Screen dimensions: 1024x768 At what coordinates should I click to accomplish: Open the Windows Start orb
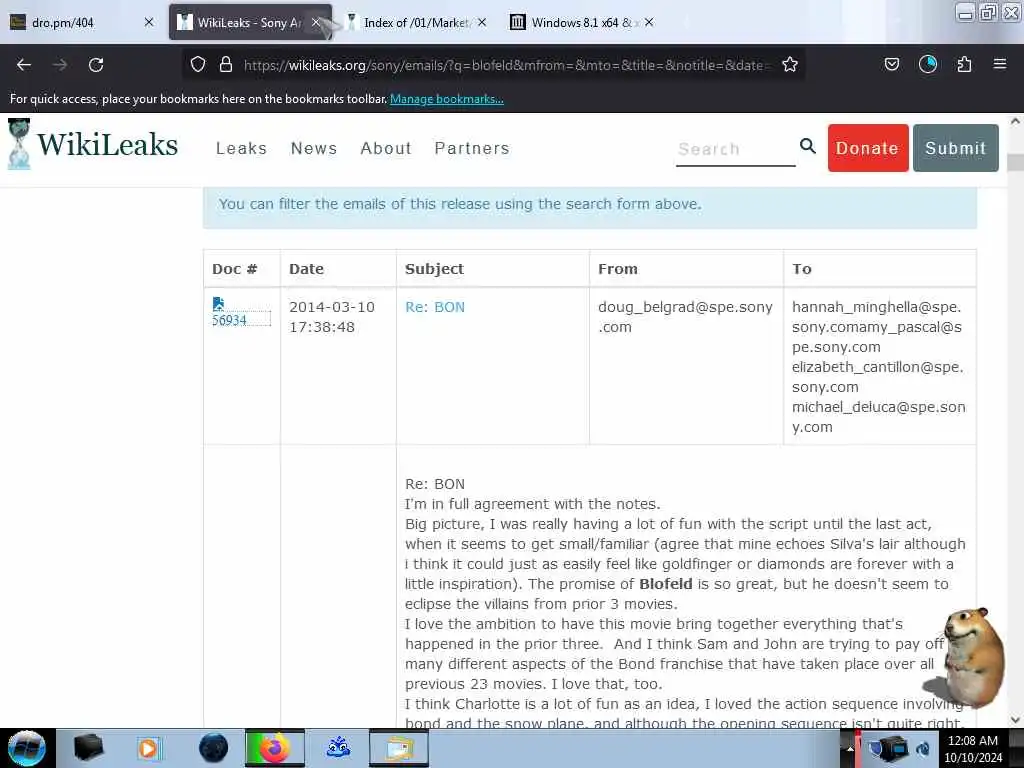(x=27, y=748)
